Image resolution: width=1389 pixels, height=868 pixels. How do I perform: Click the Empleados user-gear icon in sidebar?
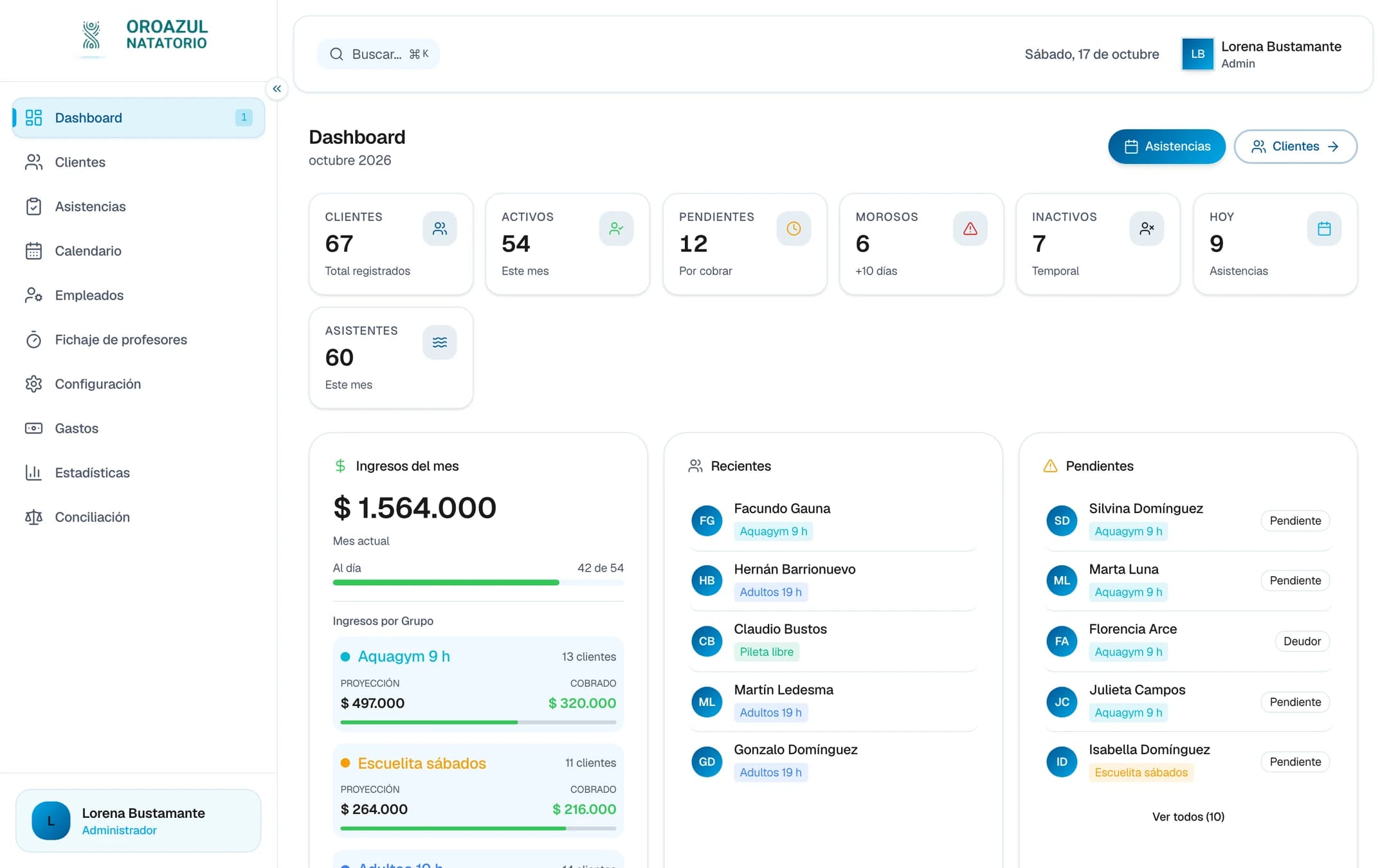tap(33, 295)
